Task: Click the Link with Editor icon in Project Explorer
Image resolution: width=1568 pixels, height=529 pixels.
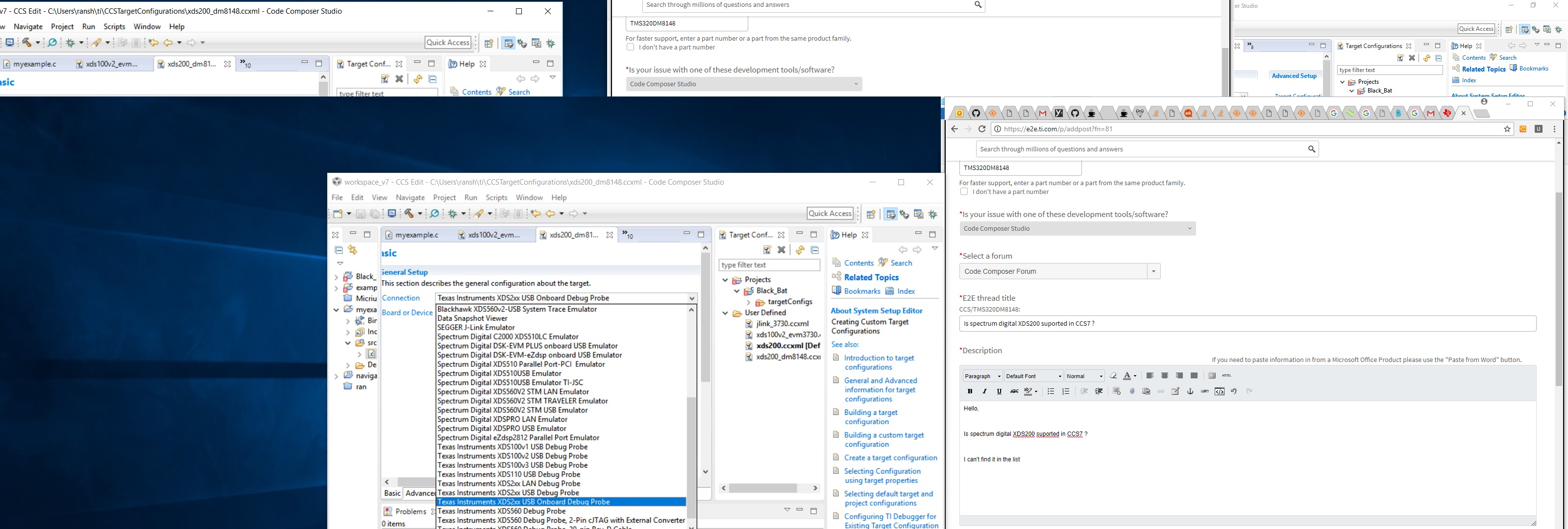Action: [353, 250]
